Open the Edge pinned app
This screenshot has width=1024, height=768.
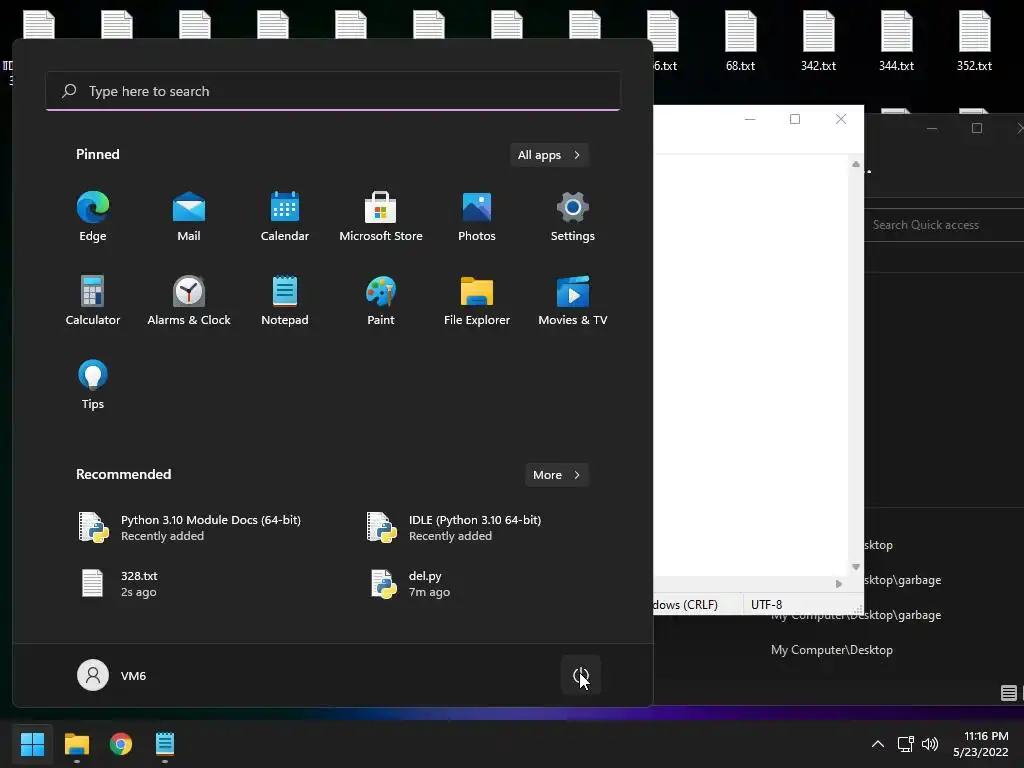93,216
